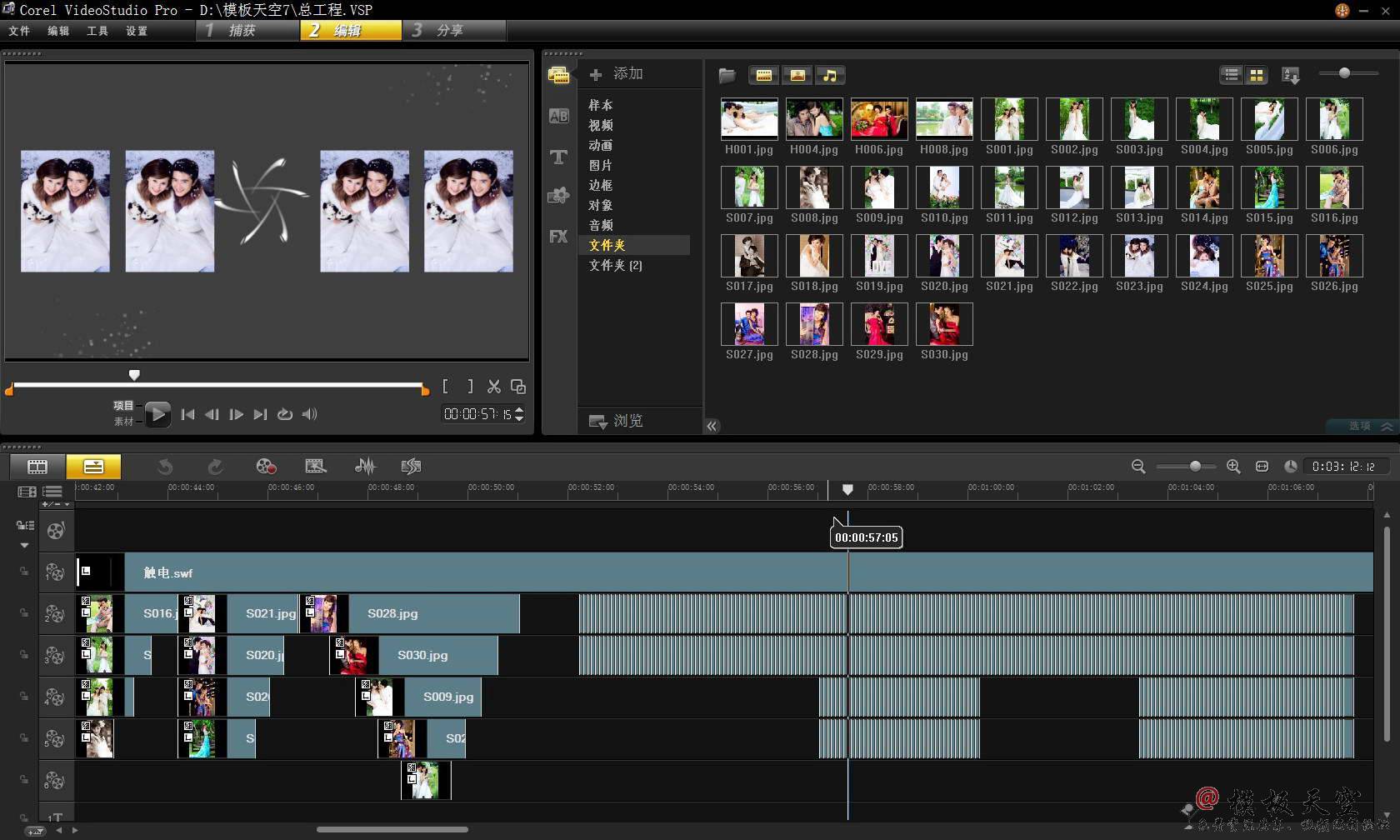Open the preview system volume control

tap(309, 414)
